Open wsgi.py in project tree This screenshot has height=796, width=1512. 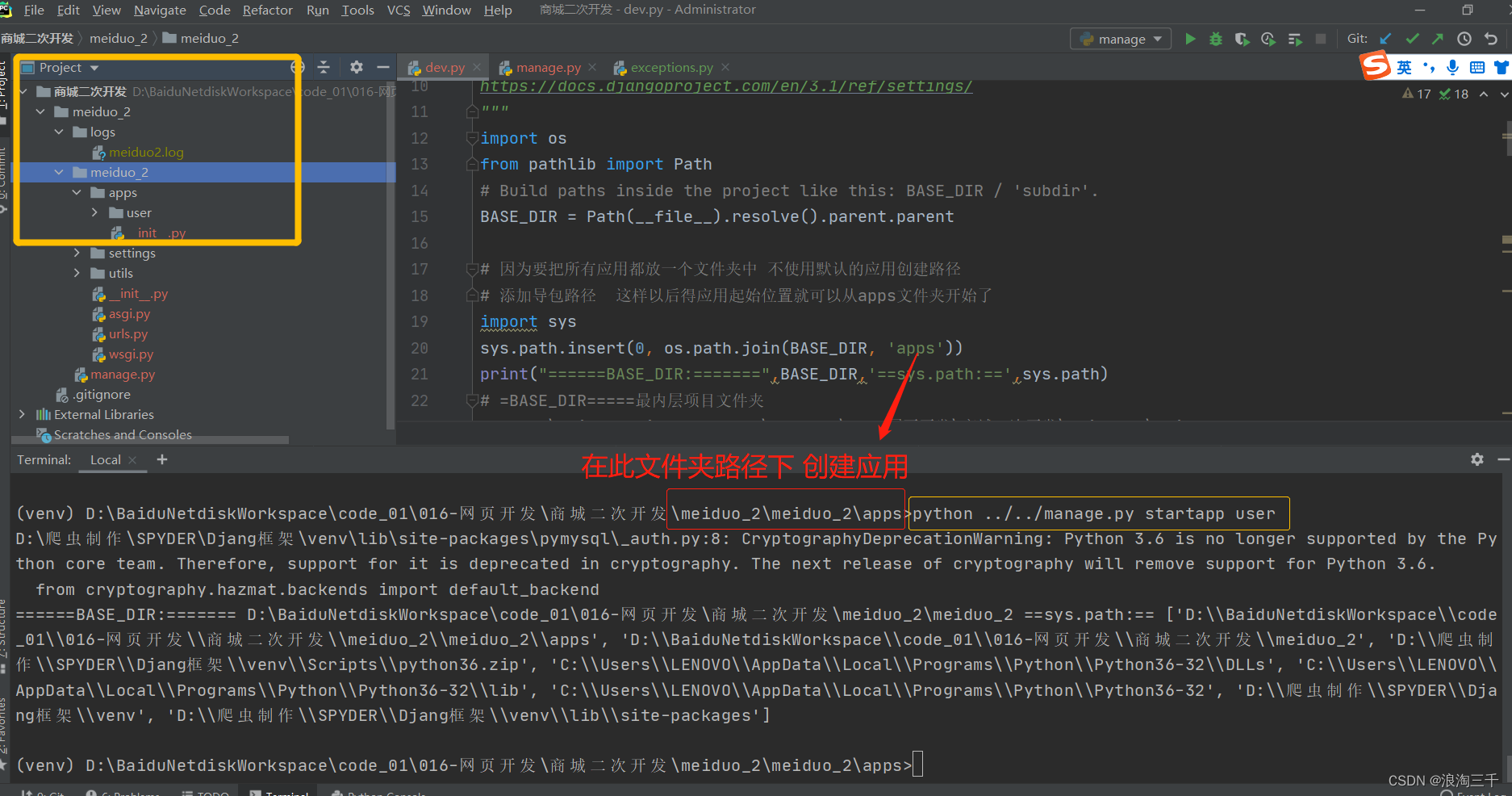[x=131, y=354]
